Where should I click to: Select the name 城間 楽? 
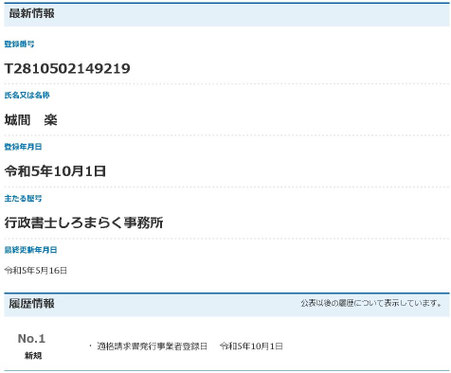(31, 120)
